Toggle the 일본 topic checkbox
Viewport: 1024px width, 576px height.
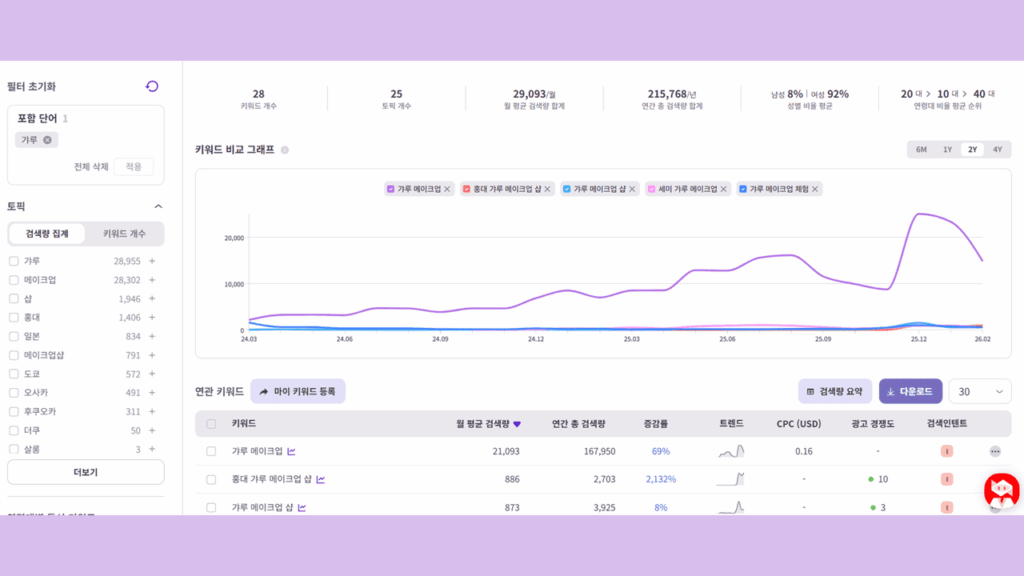coord(14,336)
